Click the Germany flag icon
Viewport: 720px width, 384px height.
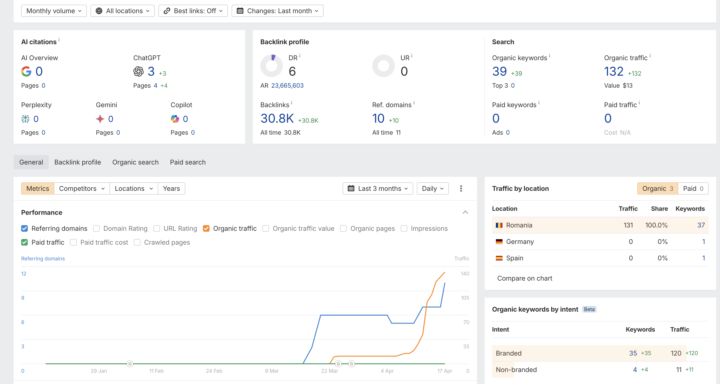499,242
